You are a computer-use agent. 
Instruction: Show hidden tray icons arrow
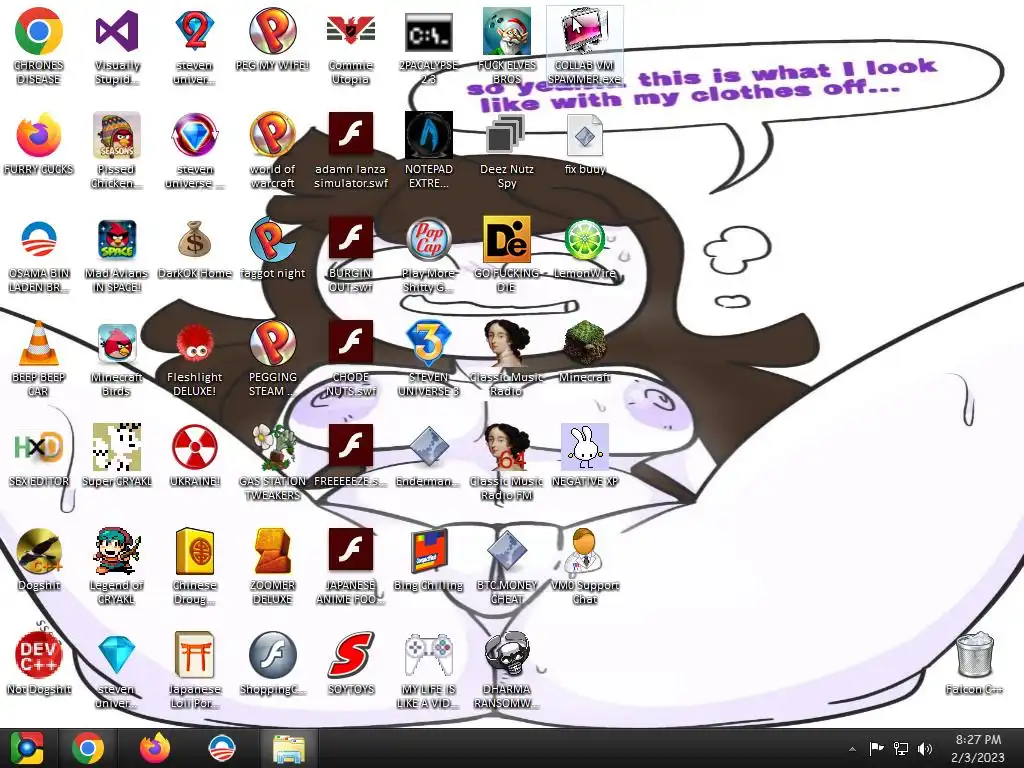[x=852, y=749]
